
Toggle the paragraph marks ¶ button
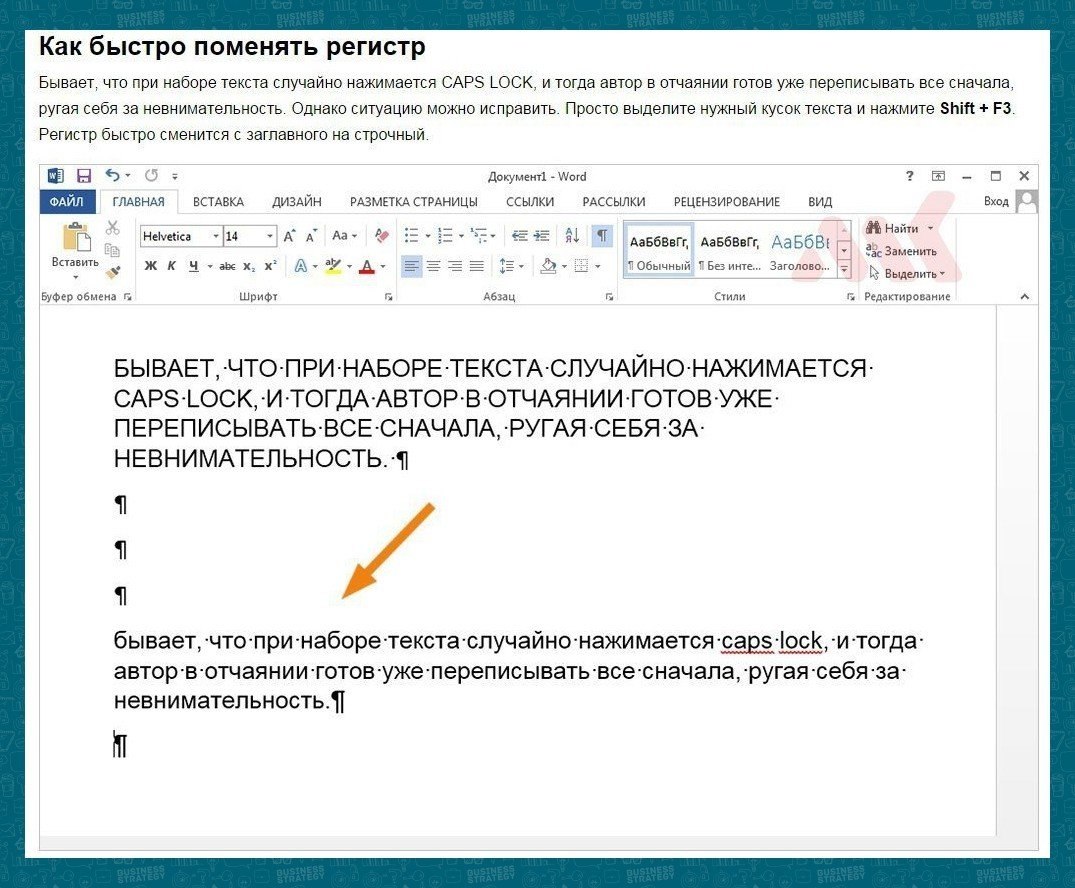click(x=601, y=236)
